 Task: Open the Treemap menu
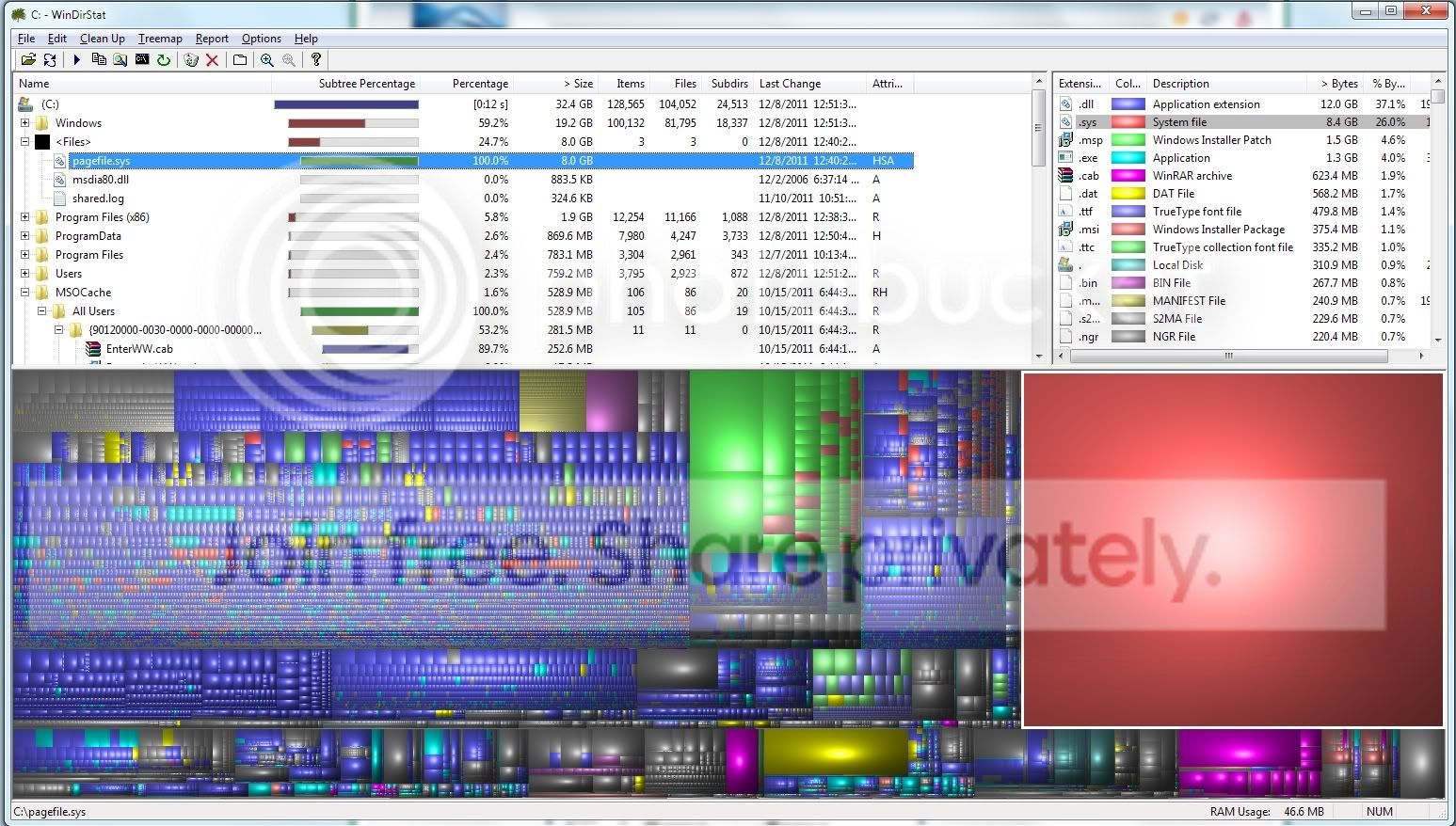(160, 39)
